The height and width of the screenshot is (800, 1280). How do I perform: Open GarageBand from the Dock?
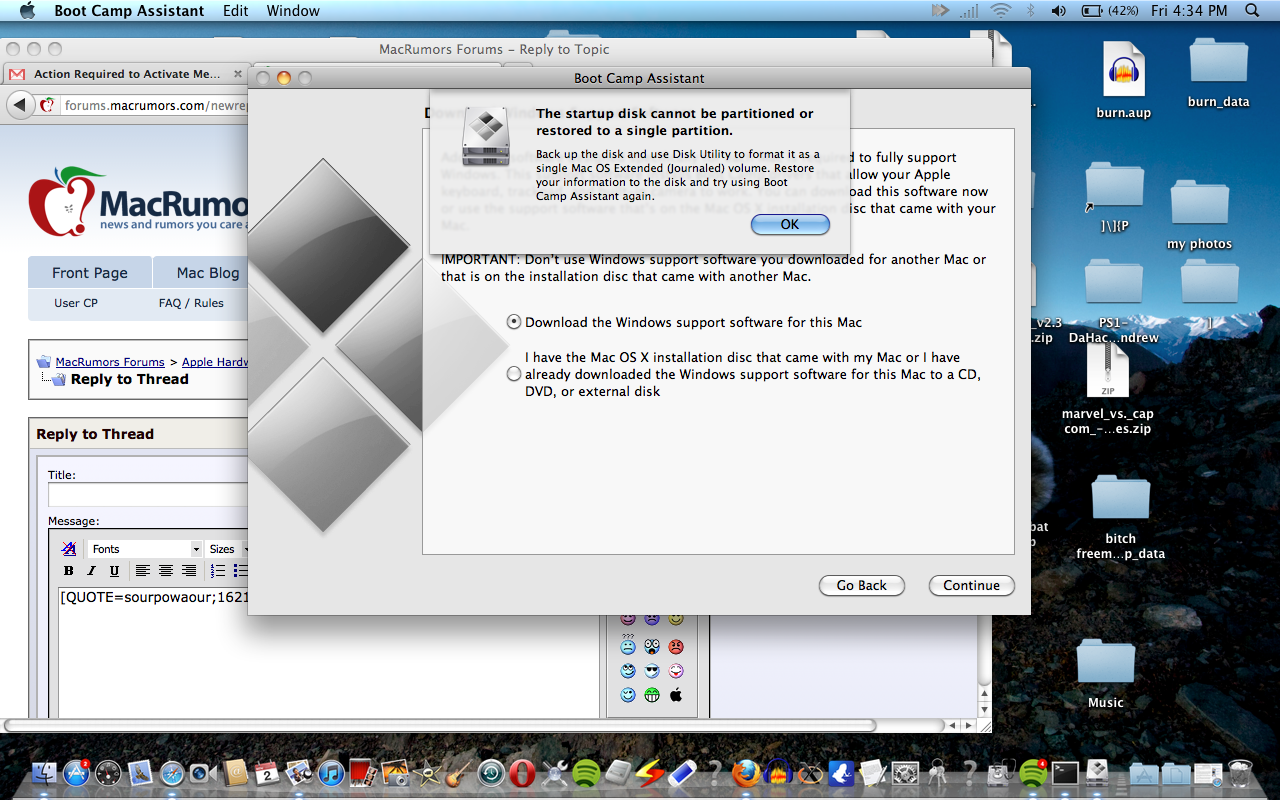click(459, 773)
